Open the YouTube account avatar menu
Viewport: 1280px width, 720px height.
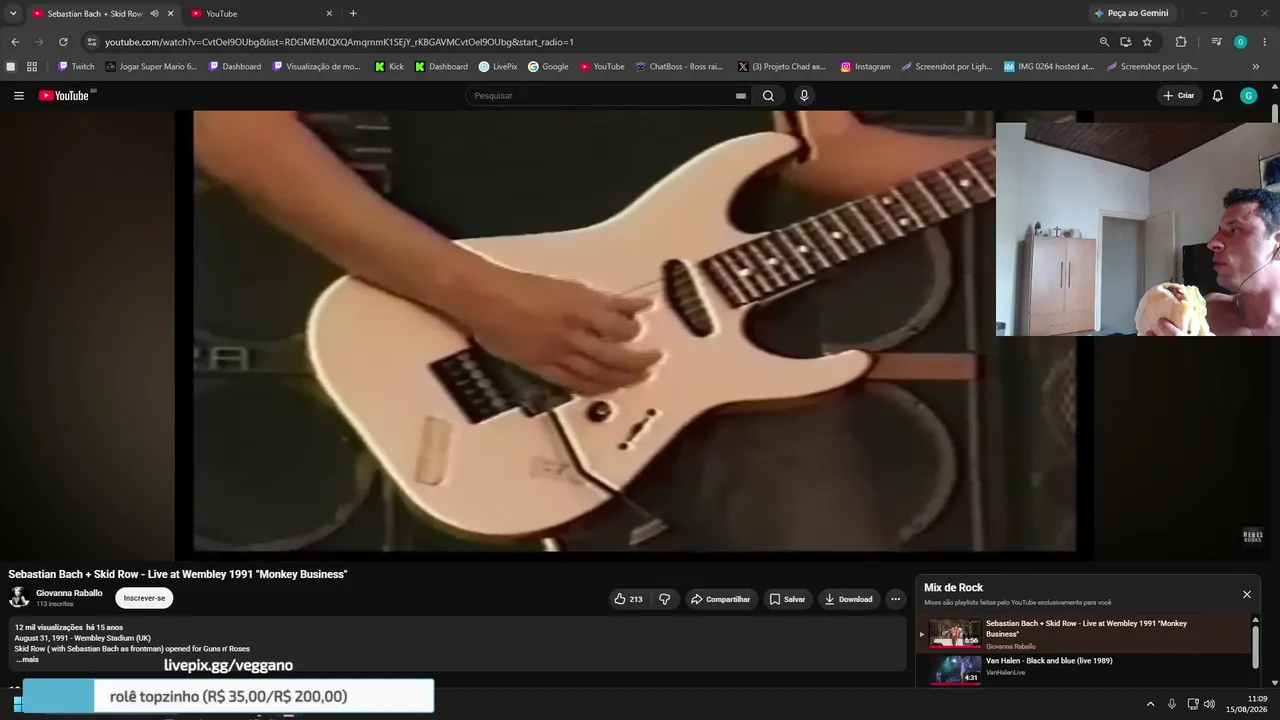(1248, 96)
